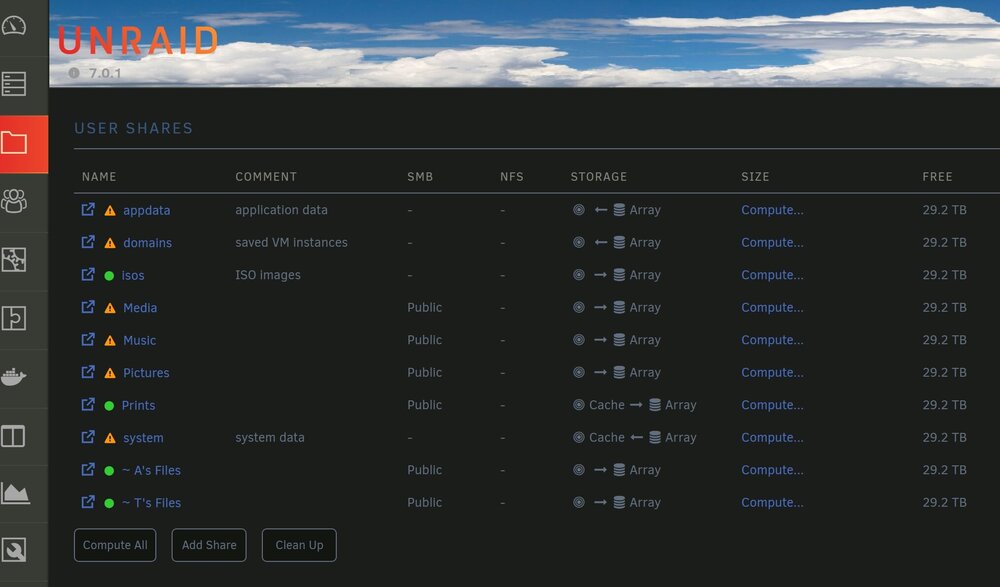Open the Pictures share settings
The image size is (1000, 587).
pos(146,373)
